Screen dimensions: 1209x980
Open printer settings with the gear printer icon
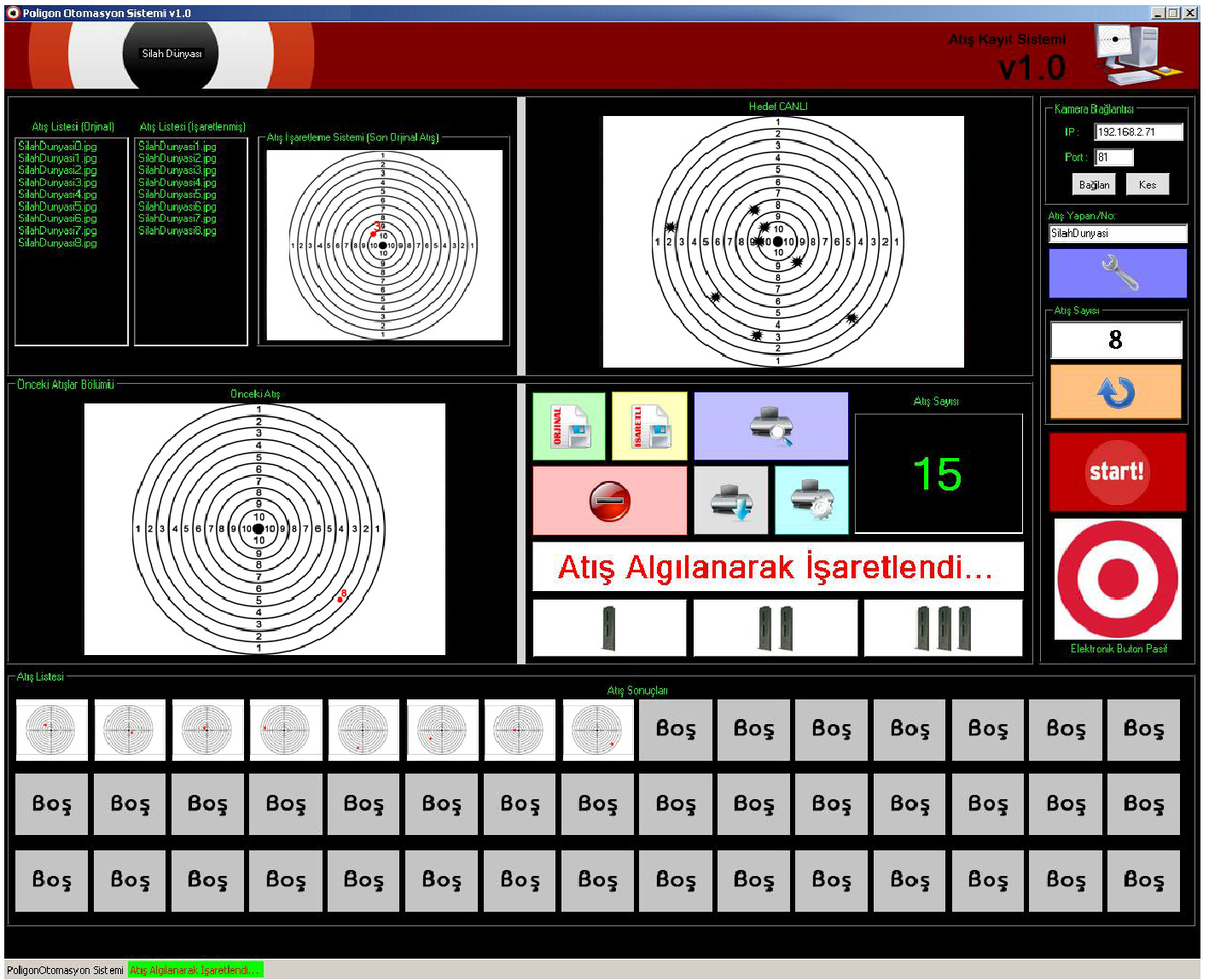point(811,501)
